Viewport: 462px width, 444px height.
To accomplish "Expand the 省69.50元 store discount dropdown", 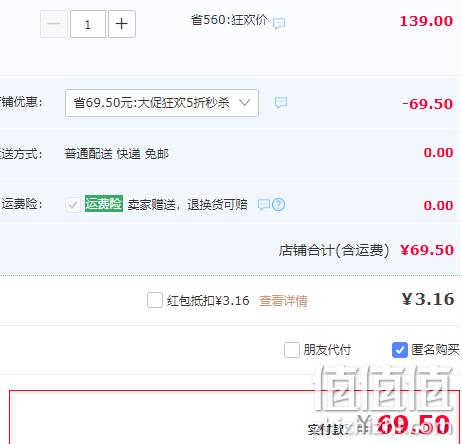I will [x=162, y=103].
